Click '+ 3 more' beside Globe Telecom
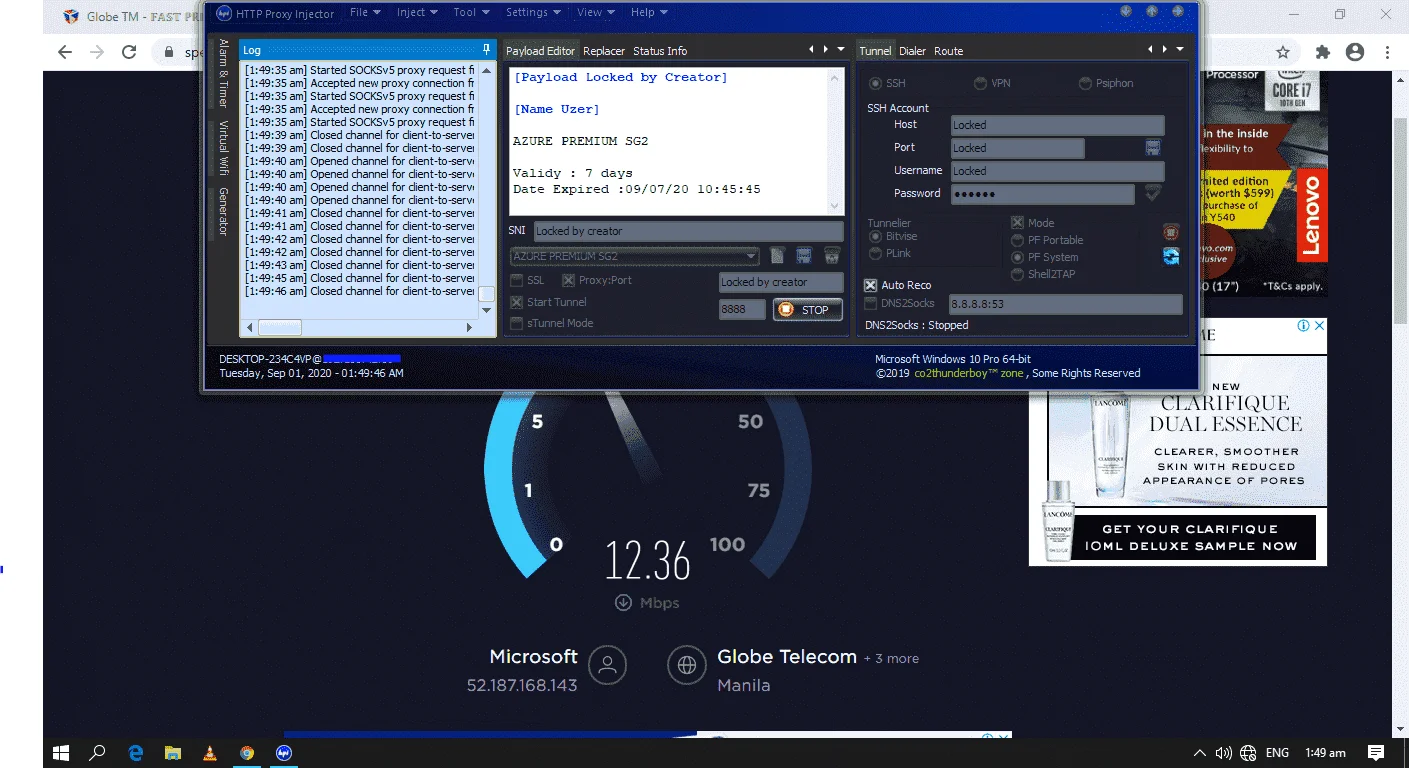 click(x=891, y=659)
